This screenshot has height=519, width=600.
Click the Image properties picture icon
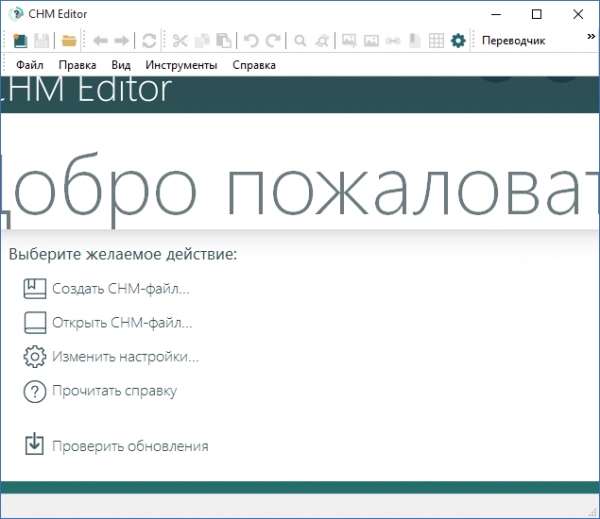371,41
